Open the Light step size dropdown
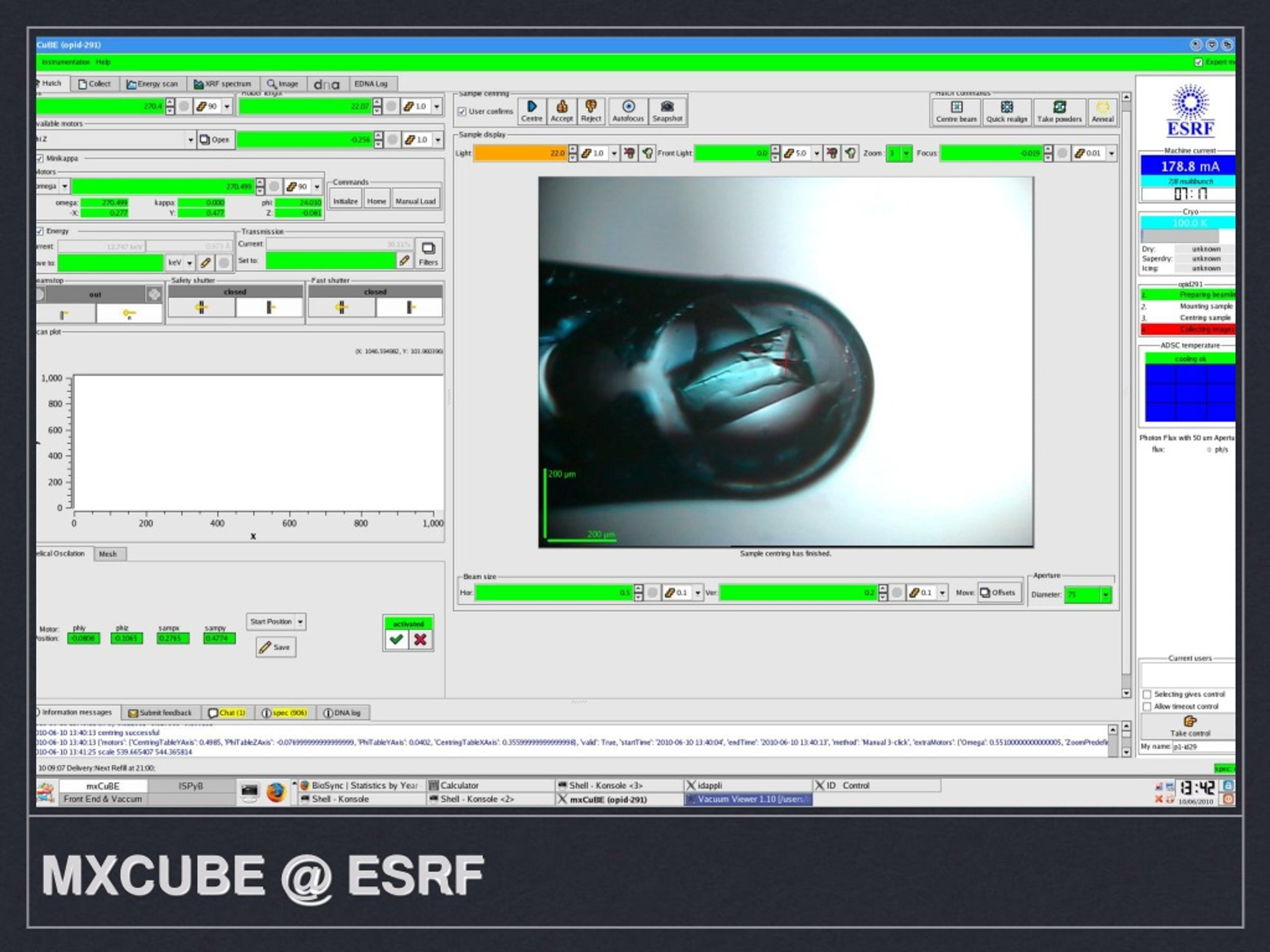This screenshot has width=1270, height=952. 614,153
